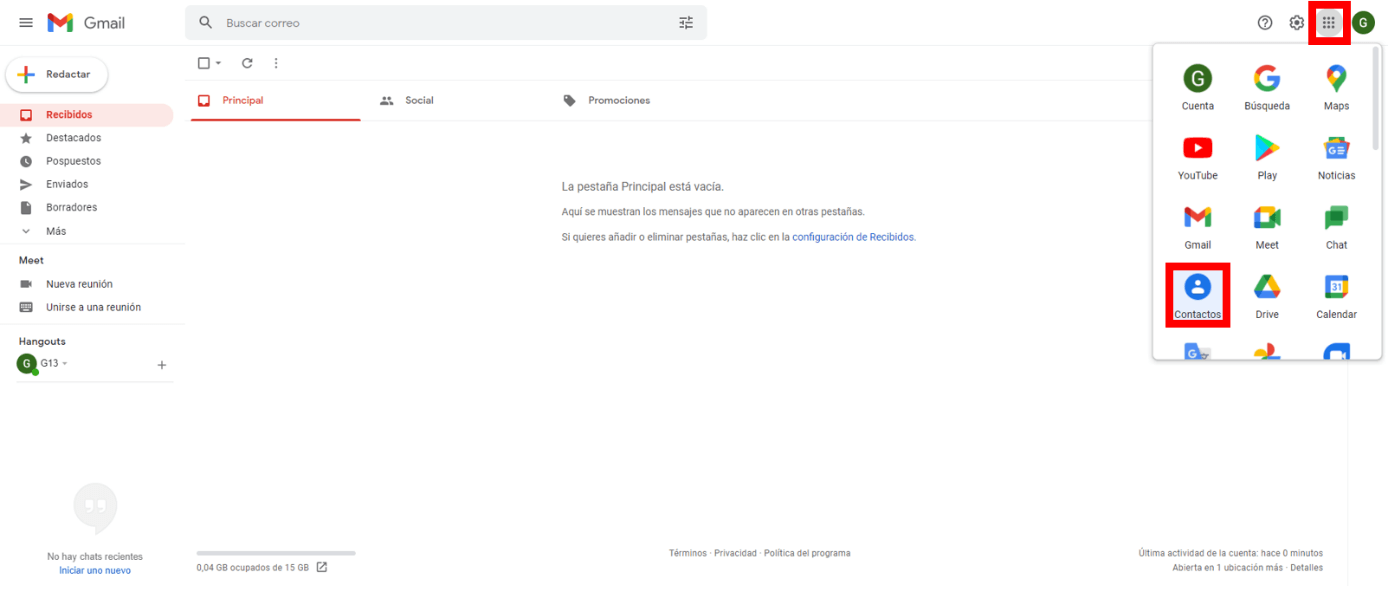Open the Recibidos folder

click(87, 115)
